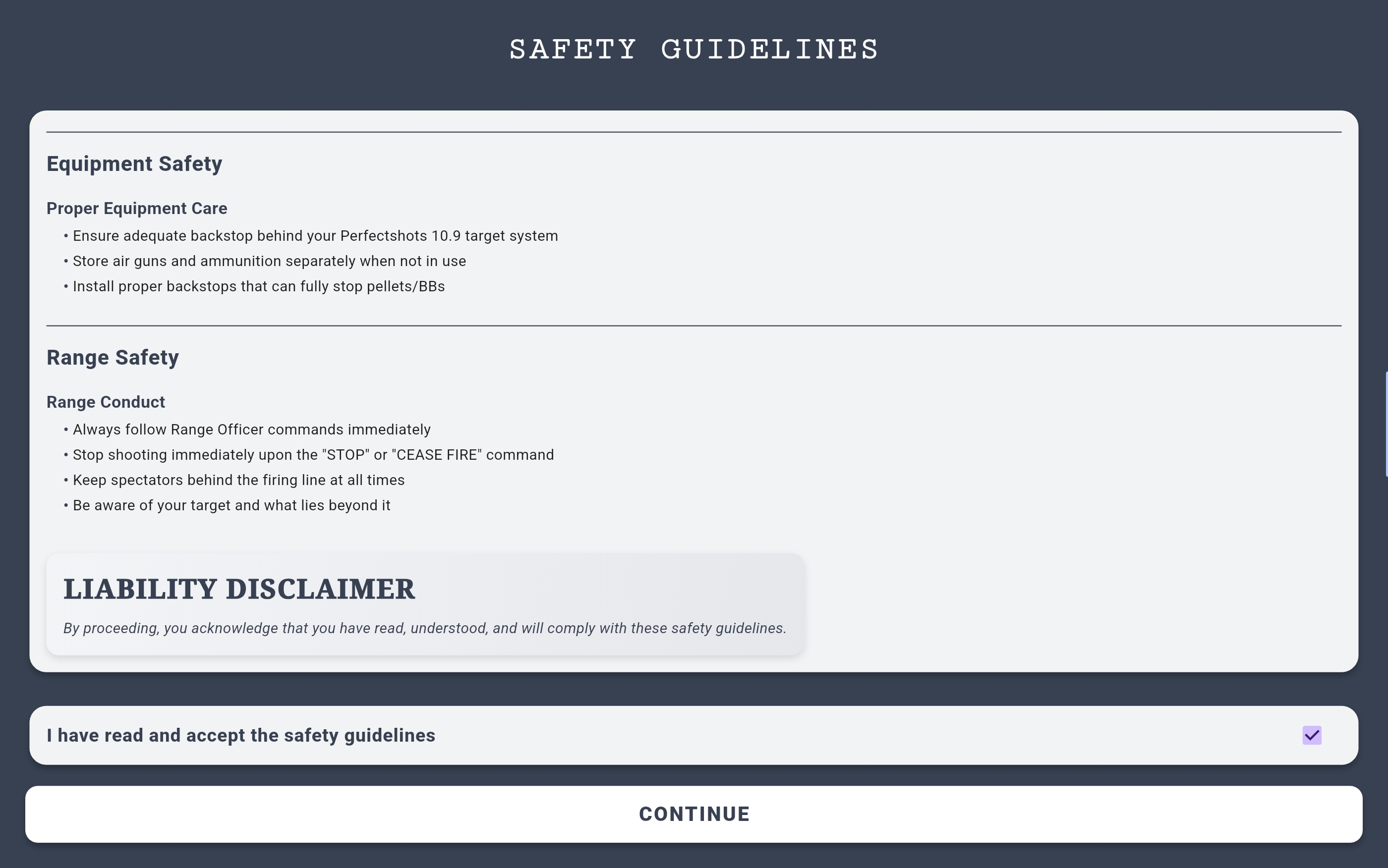Click the "I have read and accept" label text
Screen dimensions: 1388x868
[240, 735]
